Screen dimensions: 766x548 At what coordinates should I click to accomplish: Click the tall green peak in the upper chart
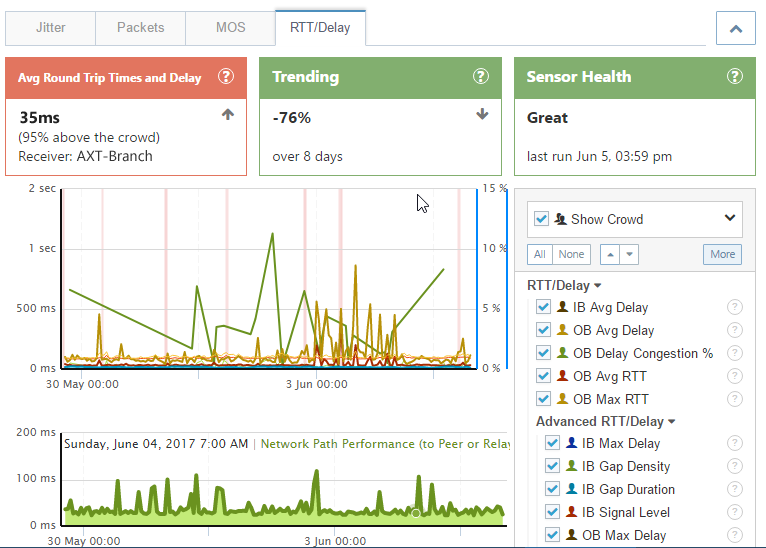point(272,235)
